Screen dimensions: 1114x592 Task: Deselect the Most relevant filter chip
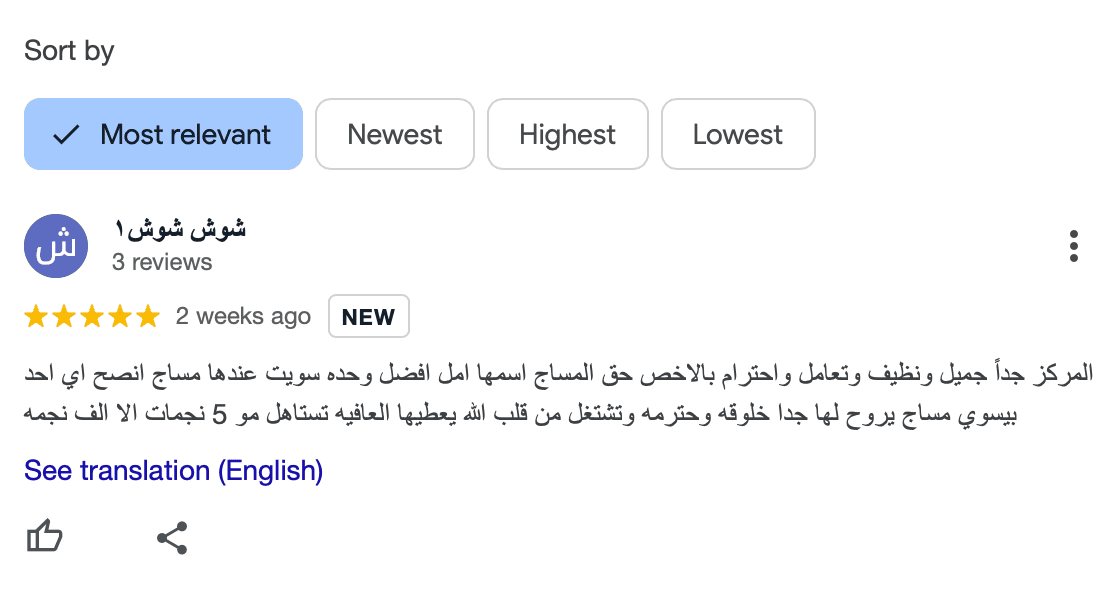coord(163,134)
